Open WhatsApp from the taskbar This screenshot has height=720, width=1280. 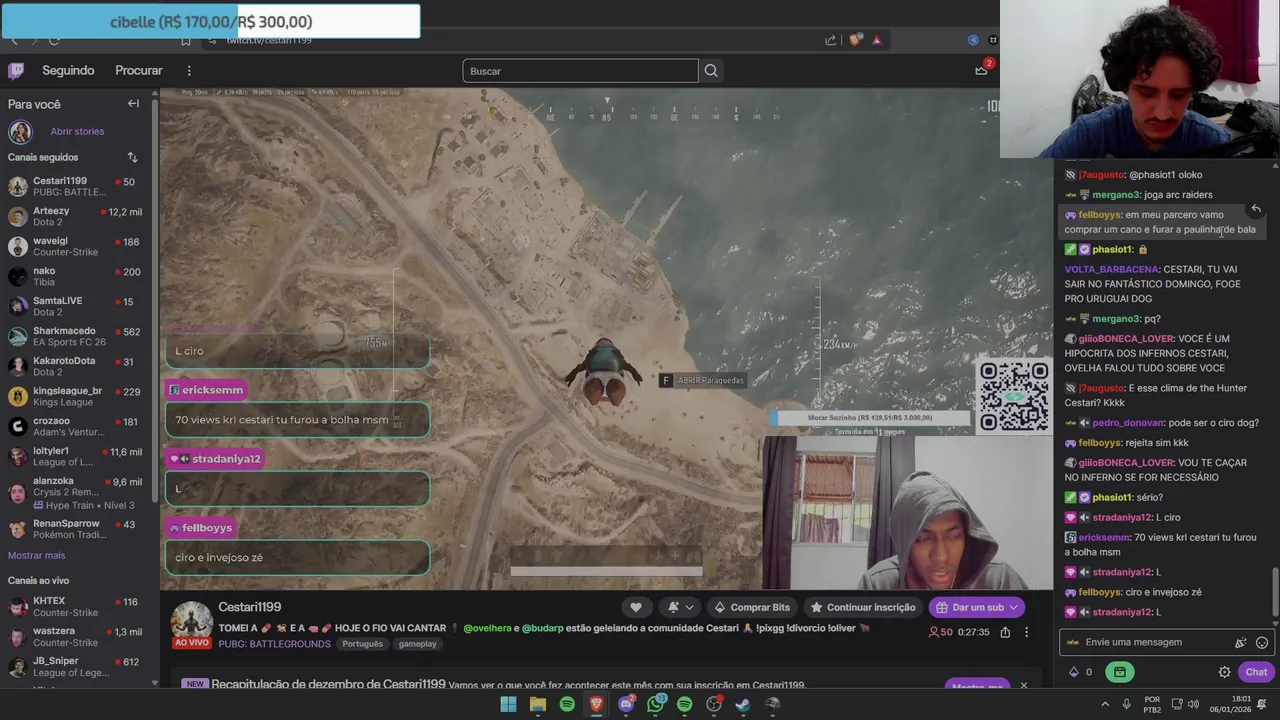point(655,704)
